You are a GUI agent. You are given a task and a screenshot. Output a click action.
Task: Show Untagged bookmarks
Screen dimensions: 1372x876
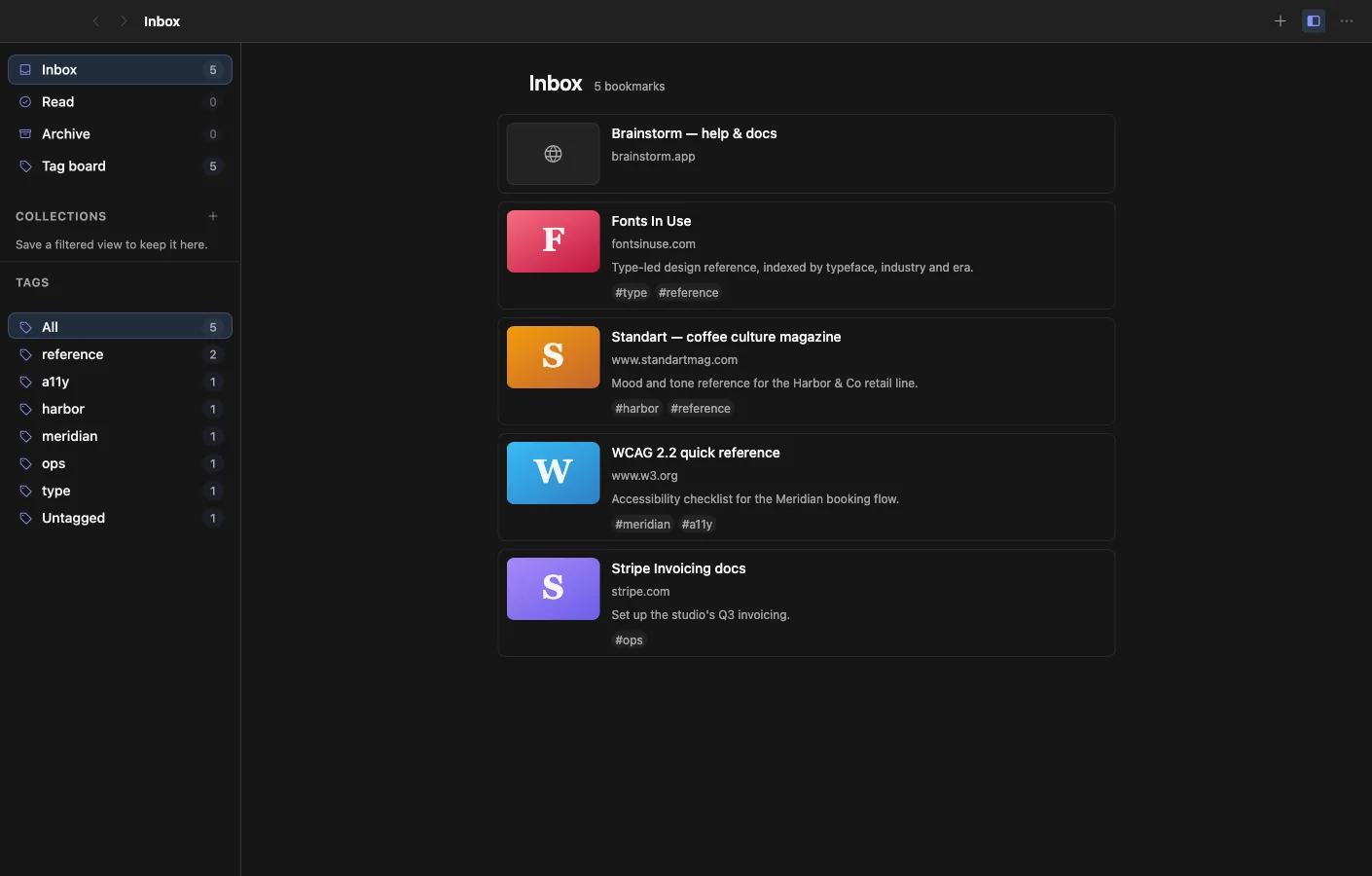coord(120,518)
